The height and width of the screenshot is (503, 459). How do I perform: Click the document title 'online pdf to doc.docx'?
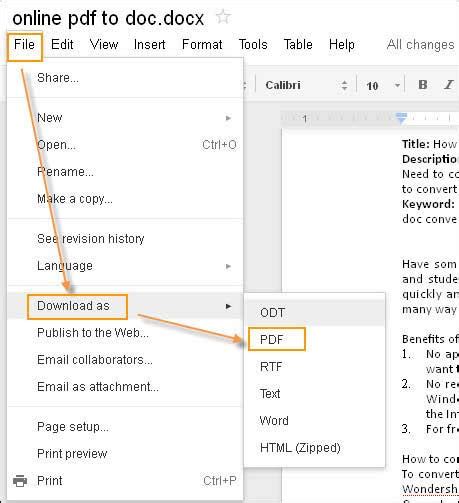[x=108, y=18]
